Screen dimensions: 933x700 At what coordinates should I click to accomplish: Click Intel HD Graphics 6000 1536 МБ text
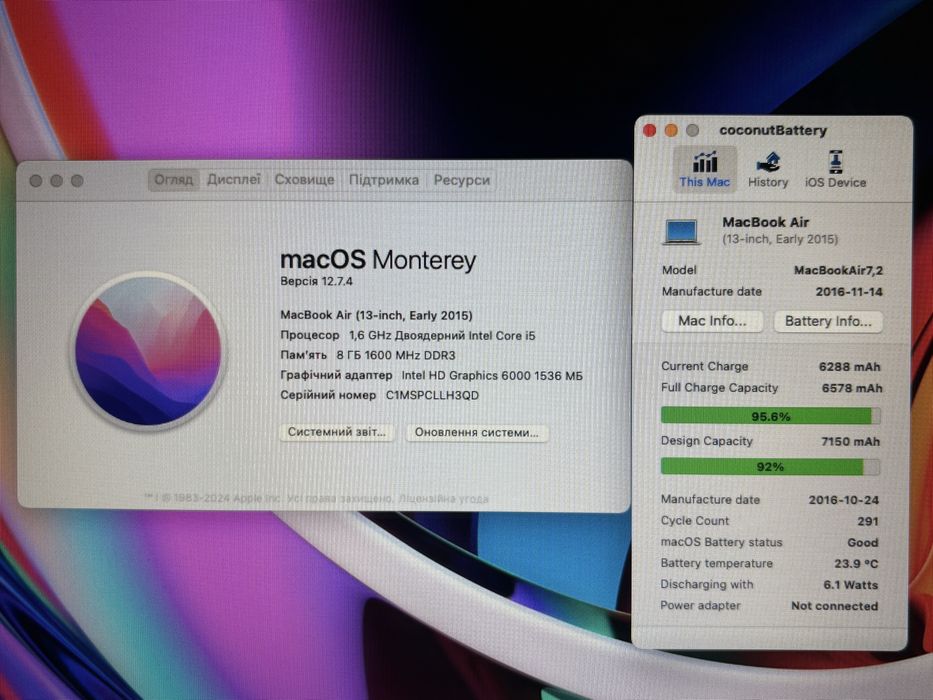click(492, 376)
